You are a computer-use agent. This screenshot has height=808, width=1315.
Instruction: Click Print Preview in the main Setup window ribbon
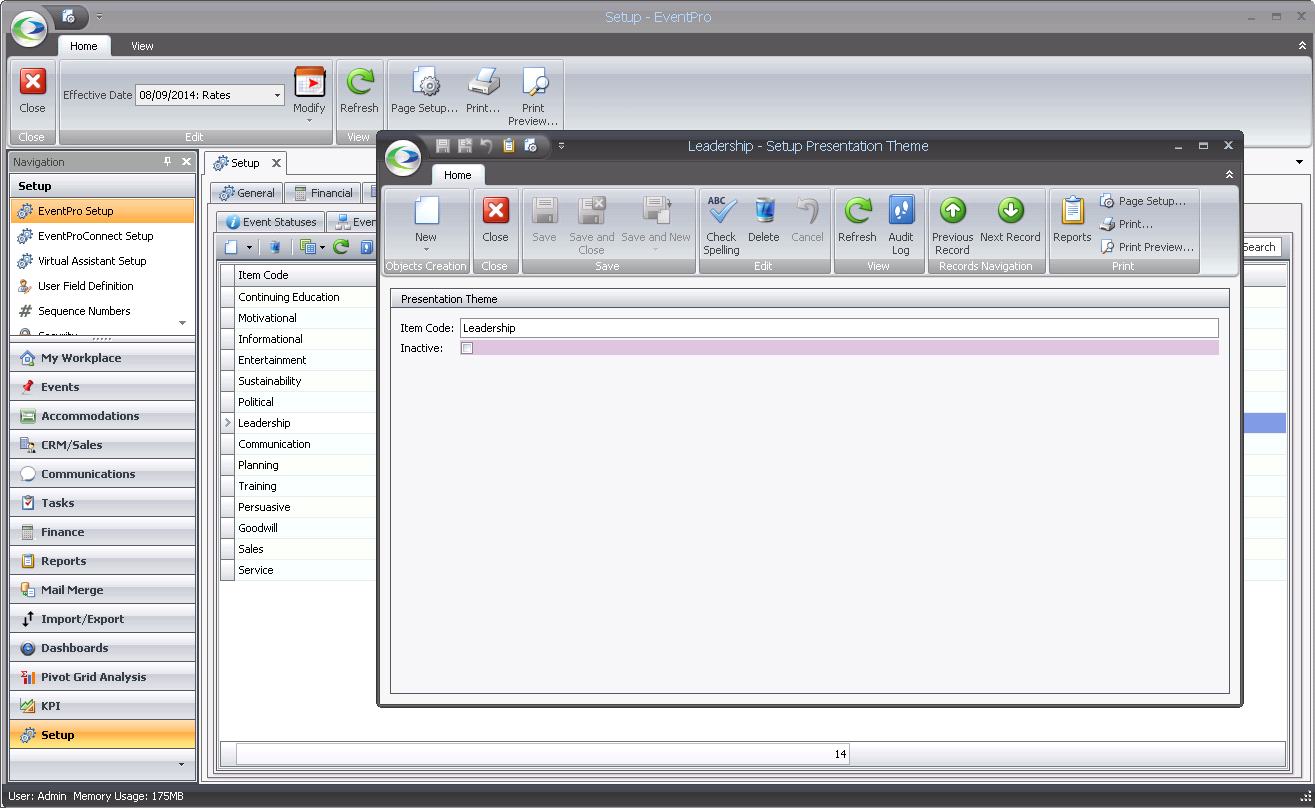pos(533,97)
